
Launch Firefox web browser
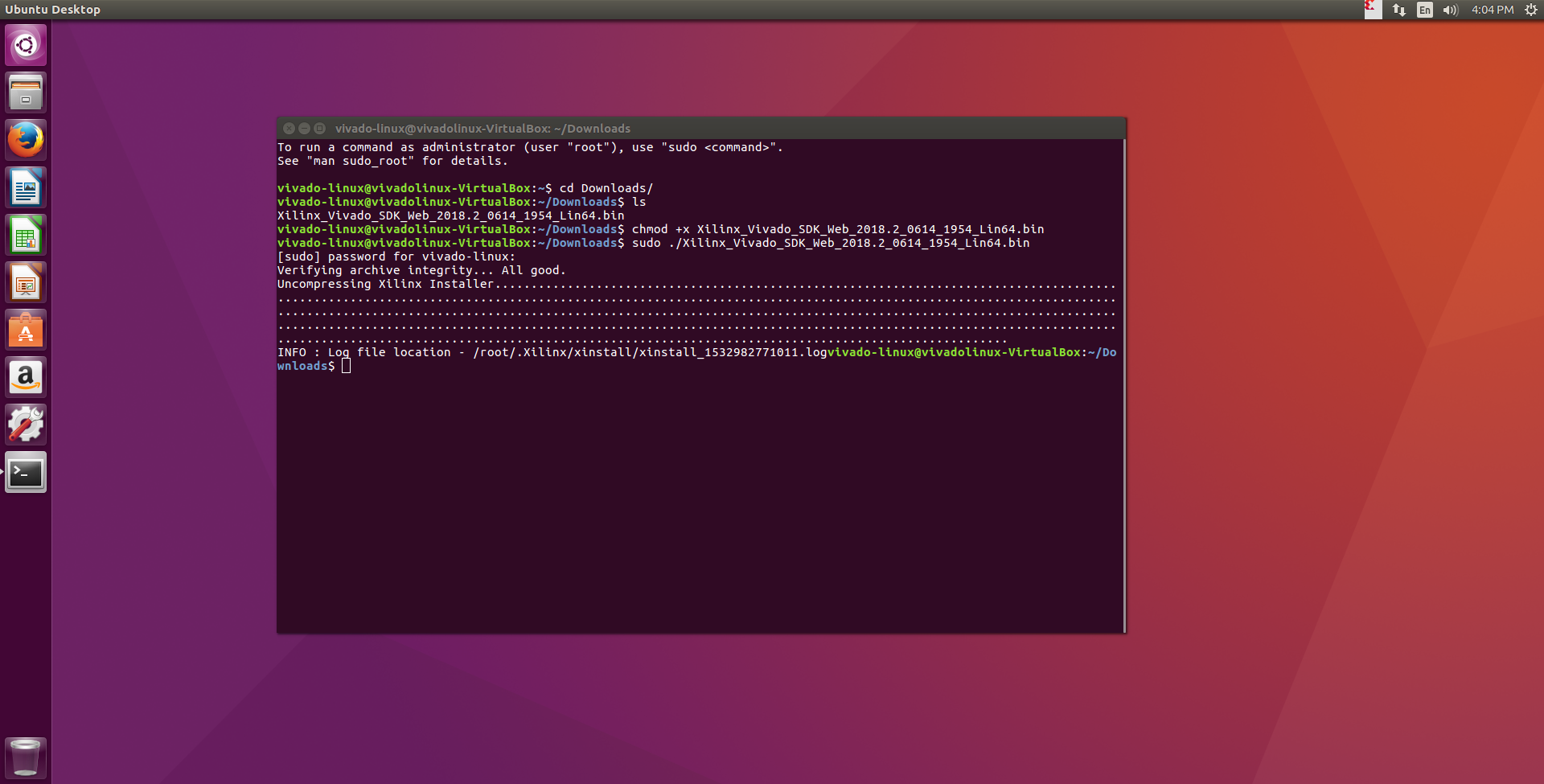point(26,140)
